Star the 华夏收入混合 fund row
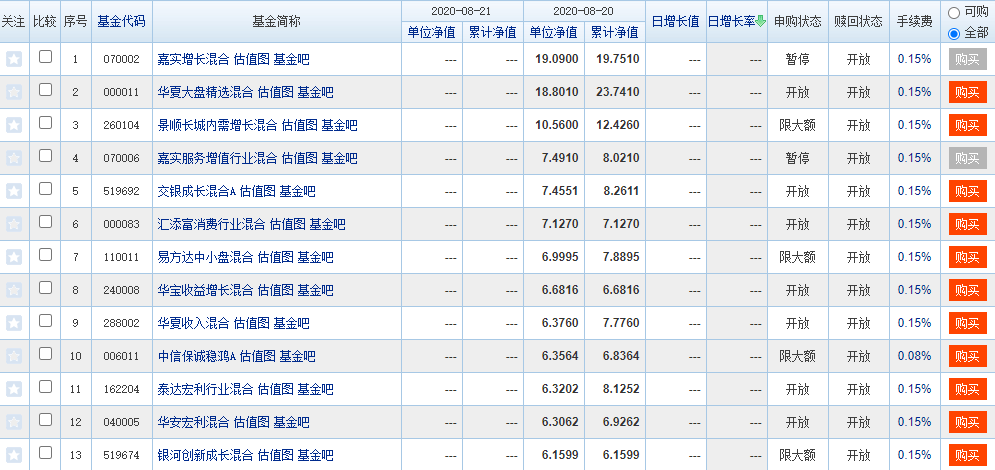 14,323
